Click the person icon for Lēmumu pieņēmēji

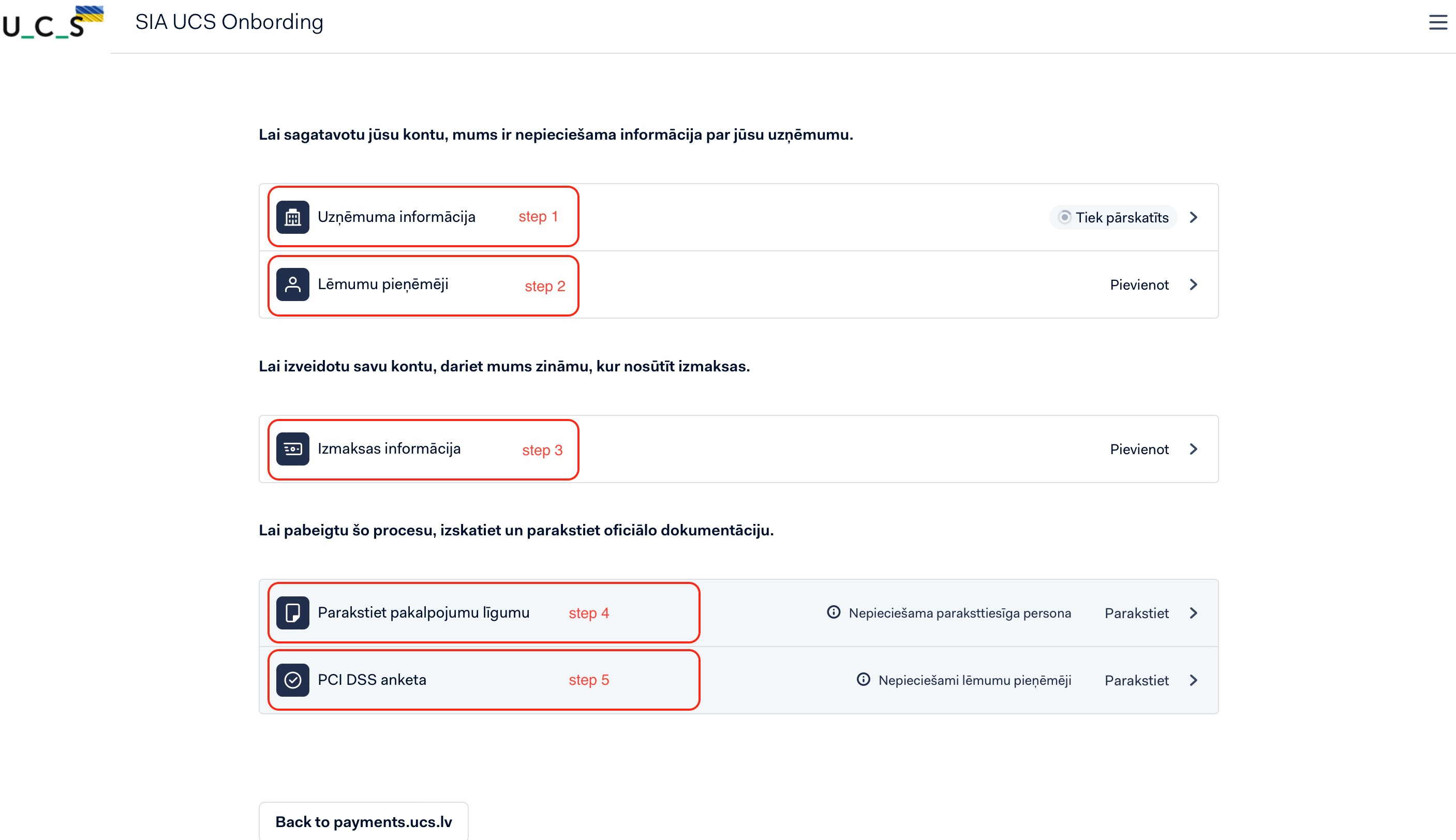[292, 284]
